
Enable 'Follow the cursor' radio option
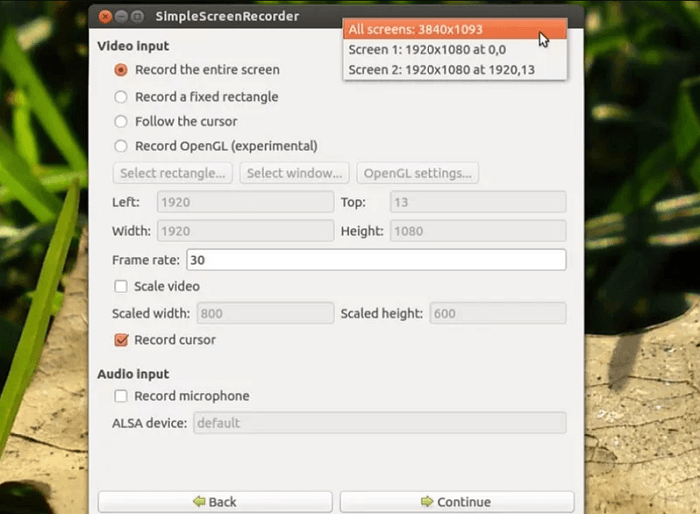[x=121, y=121]
